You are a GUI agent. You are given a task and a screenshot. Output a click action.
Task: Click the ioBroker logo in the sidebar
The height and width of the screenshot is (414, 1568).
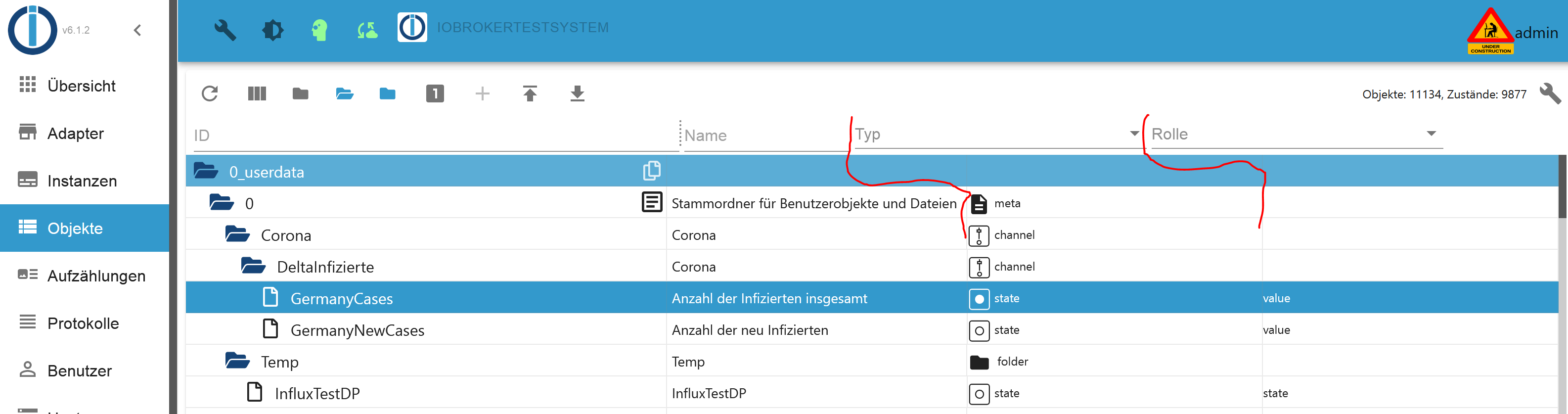point(32,30)
